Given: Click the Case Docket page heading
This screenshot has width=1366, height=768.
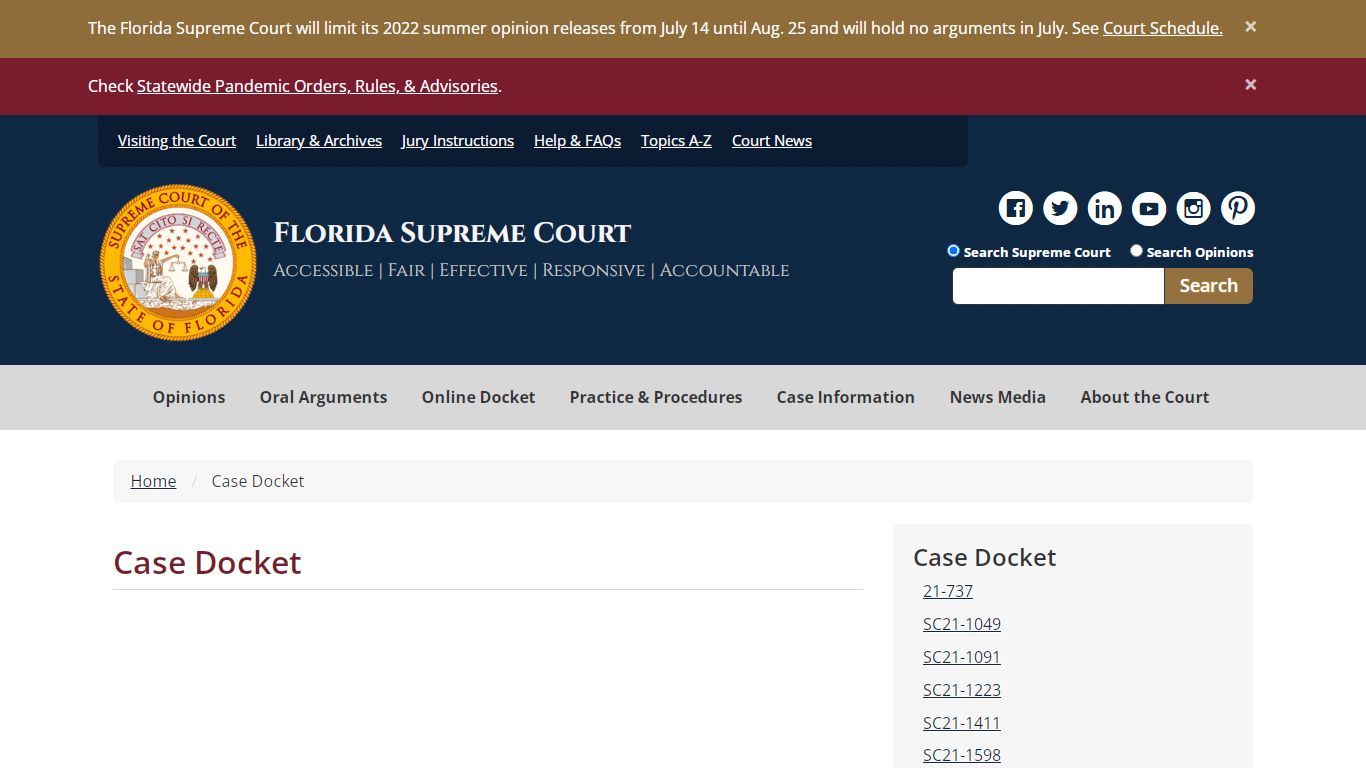Looking at the screenshot, I should [207, 562].
